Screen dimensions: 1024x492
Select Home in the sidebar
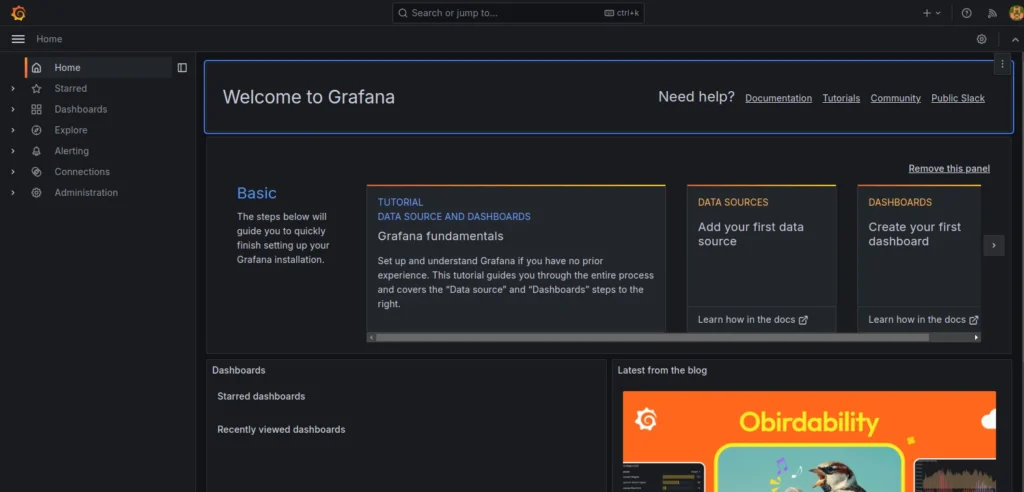tap(99, 67)
